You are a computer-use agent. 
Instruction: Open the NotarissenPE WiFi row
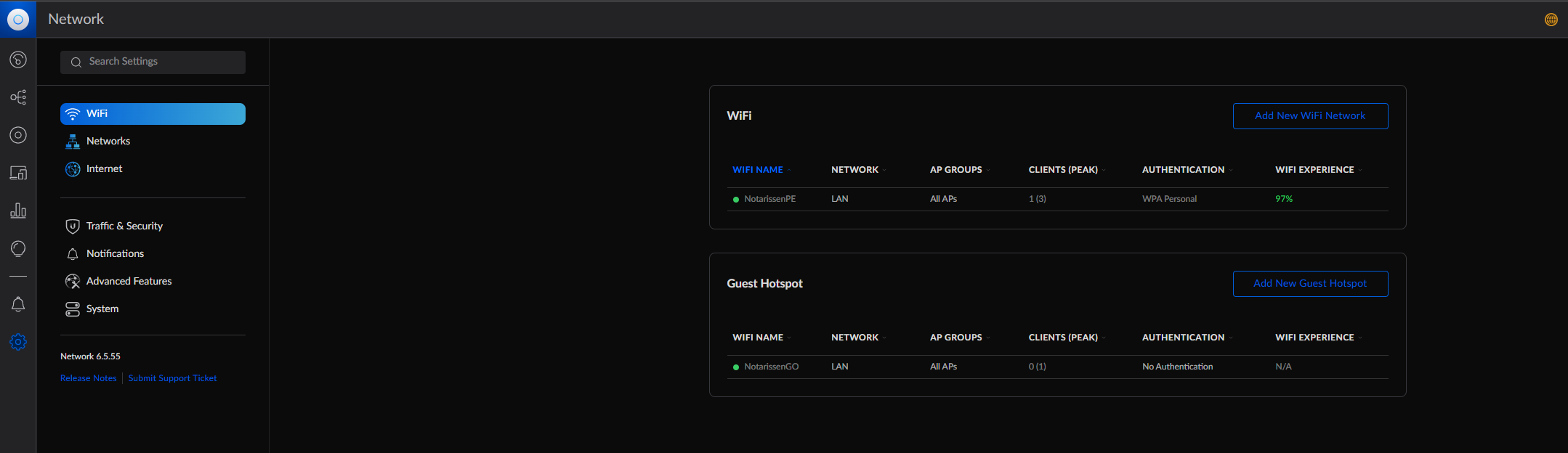(769, 199)
